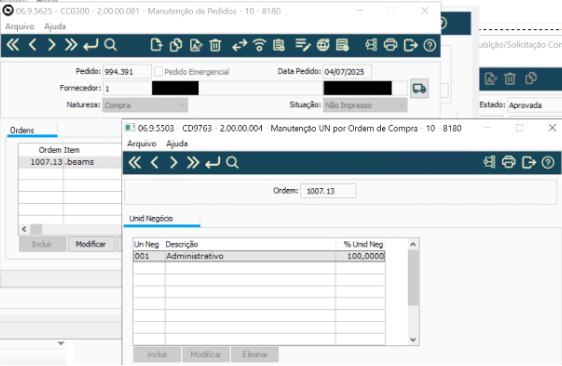Click the lines with pencil icon
Image resolution: width=562 pixels, height=366 pixels.
pyautogui.click(x=303, y=45)
